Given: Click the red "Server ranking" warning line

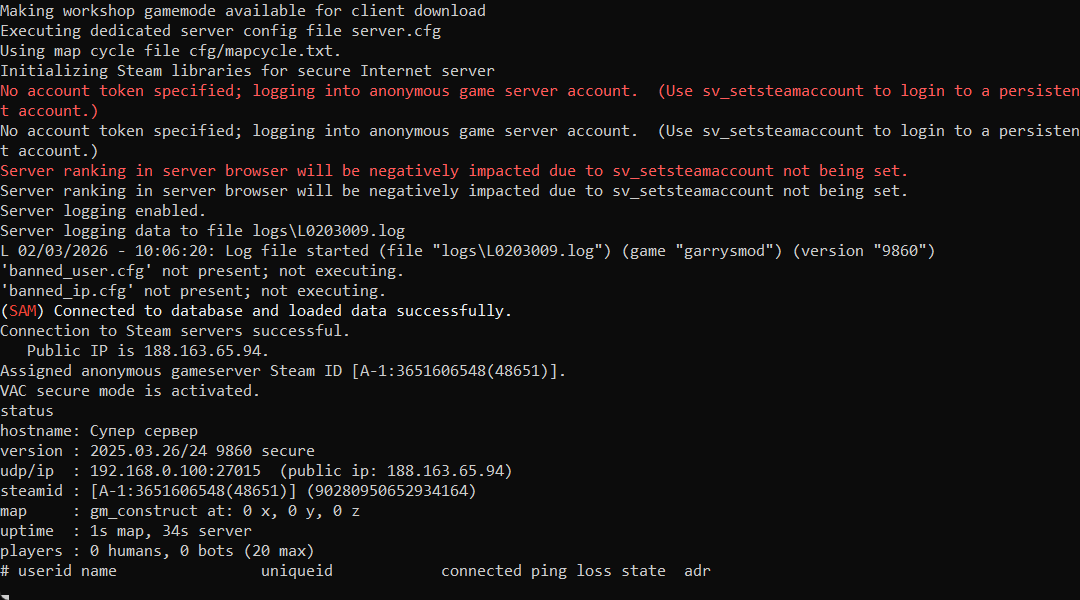Looking at the screenshot, I should 454,171.
